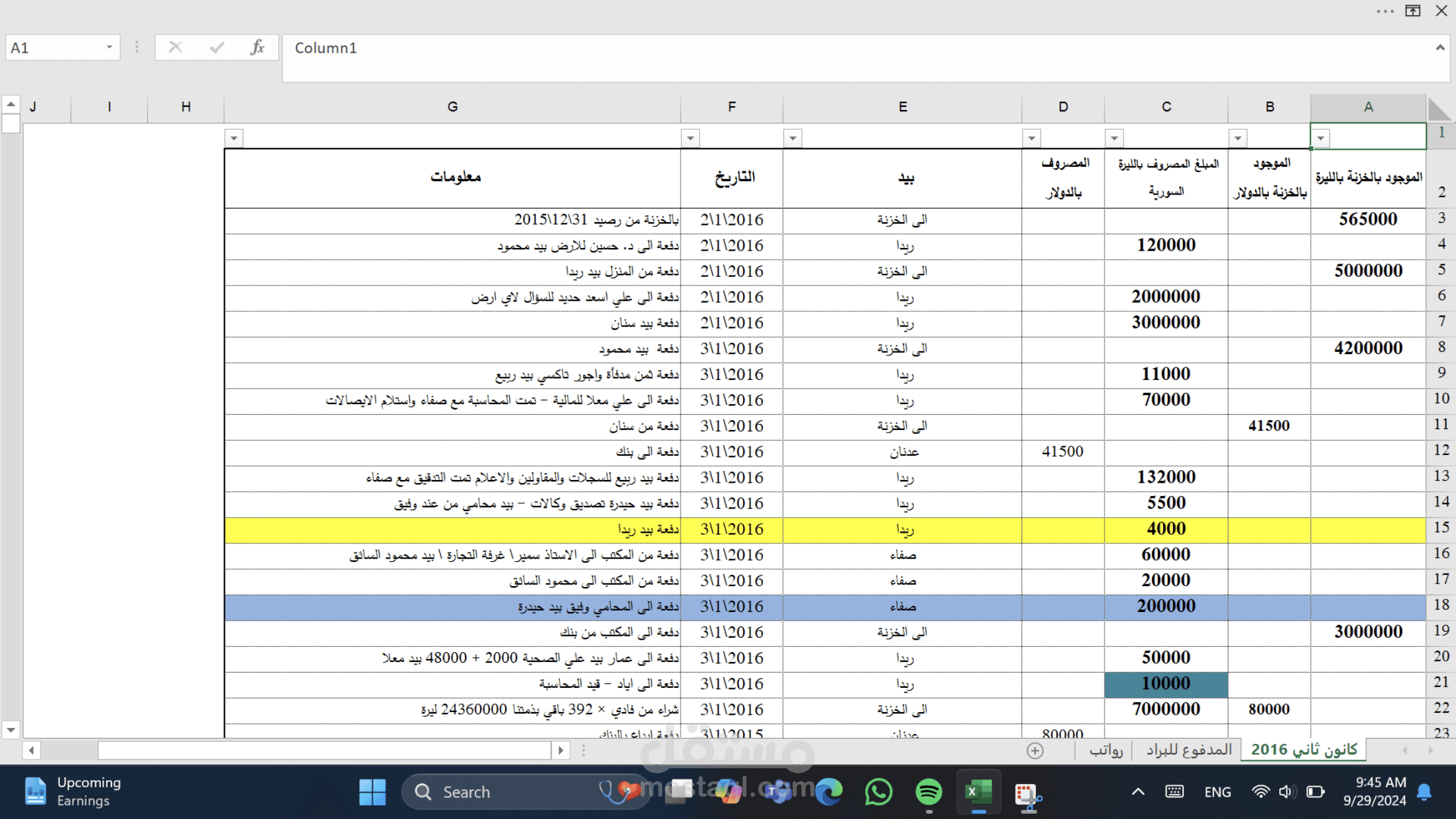Open column A filter dropdown
Image resolution: width=1456 pixels, height=819 pixels.
pos(1320,138)
